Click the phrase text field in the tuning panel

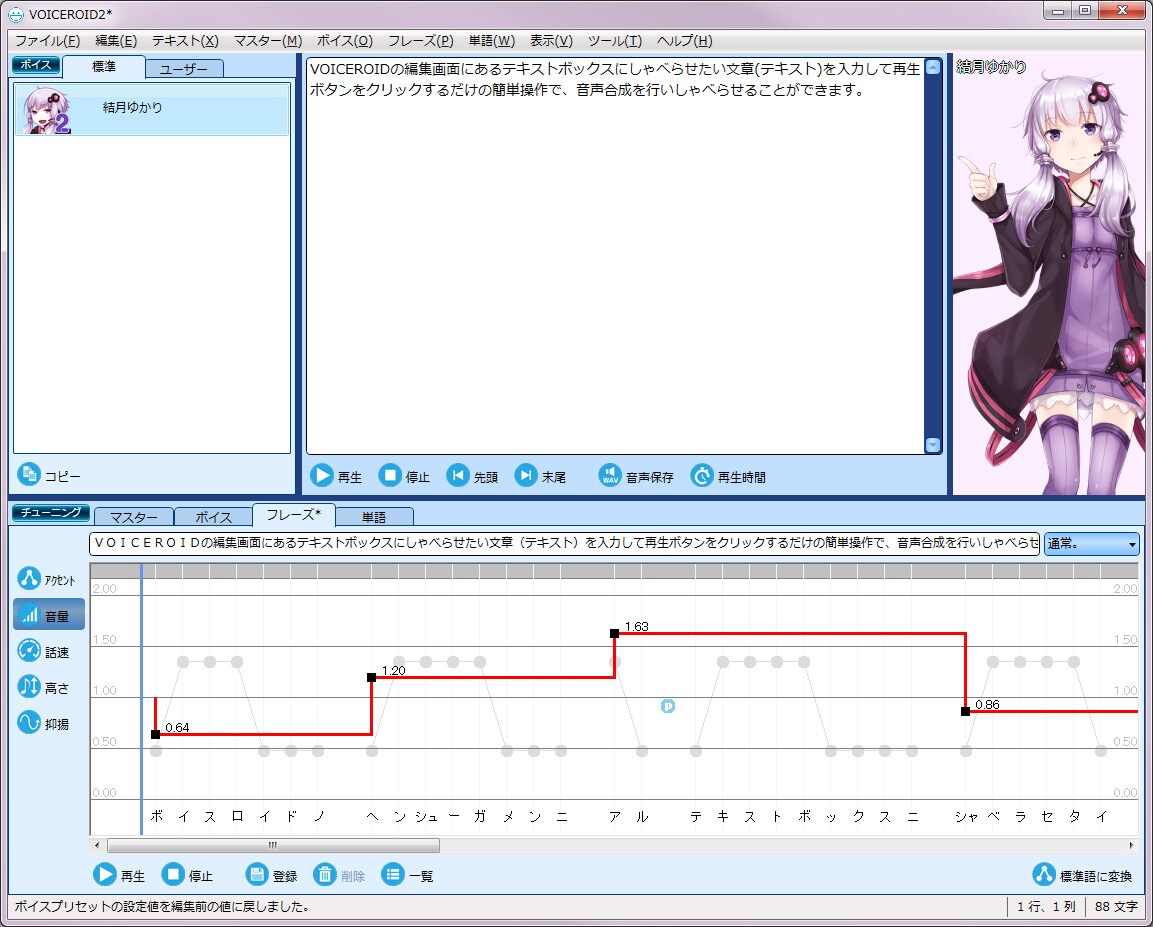(x=565, y=544)
